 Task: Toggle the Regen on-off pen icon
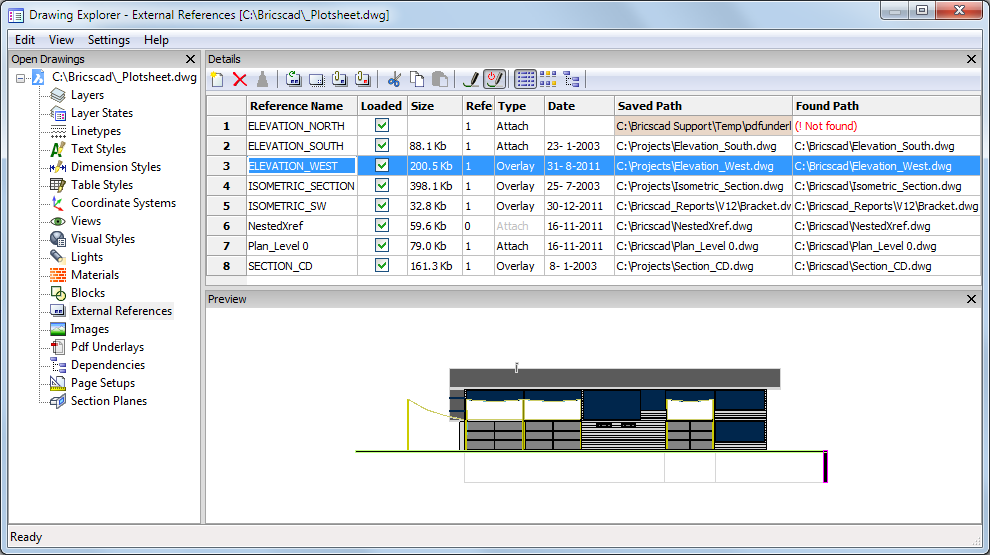(494, 80)
